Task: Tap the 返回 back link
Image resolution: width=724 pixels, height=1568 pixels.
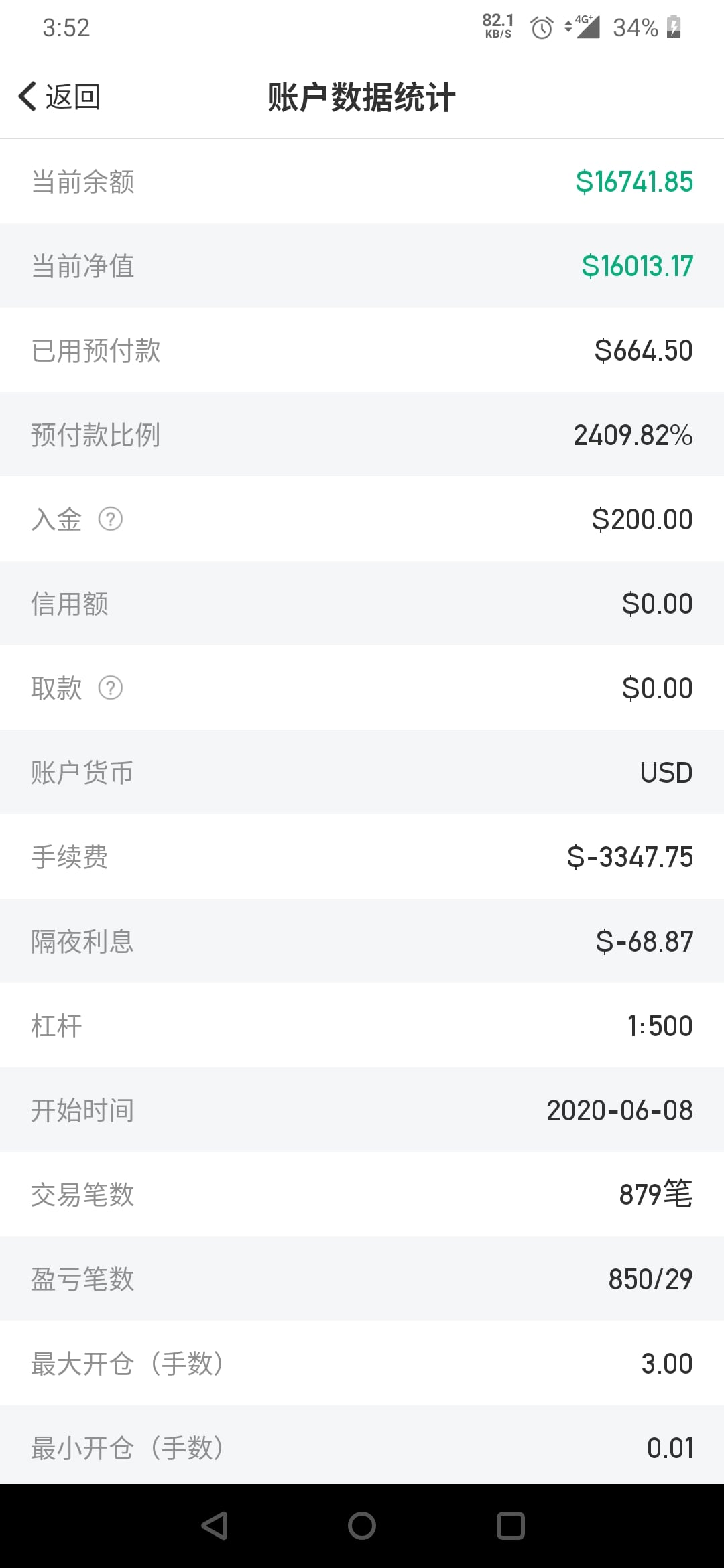Action: tap(72, 96)
